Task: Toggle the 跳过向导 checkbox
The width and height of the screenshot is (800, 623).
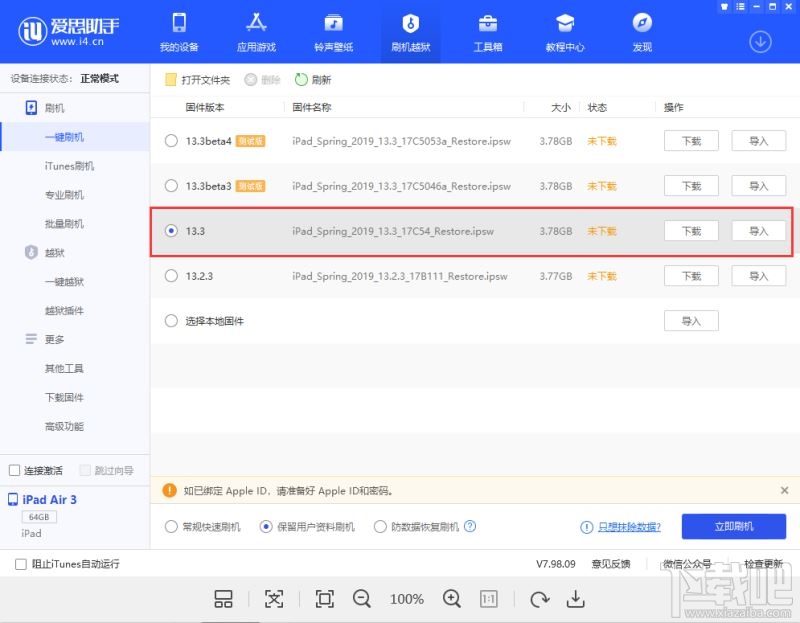Action: (85, 470)
